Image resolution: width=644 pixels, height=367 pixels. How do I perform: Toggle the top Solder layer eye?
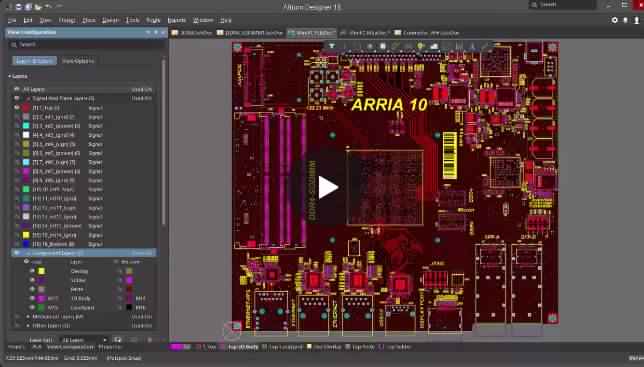32,280
